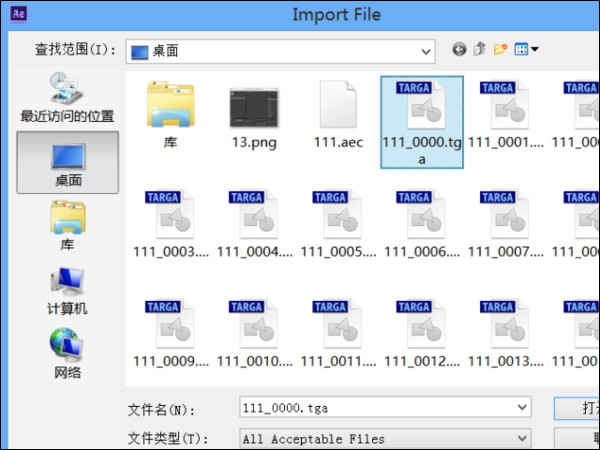Screen dimensions: 600x450
Task: Open 库 in the places sidebar
Action: pyautogui.click(x=67, y=225)
